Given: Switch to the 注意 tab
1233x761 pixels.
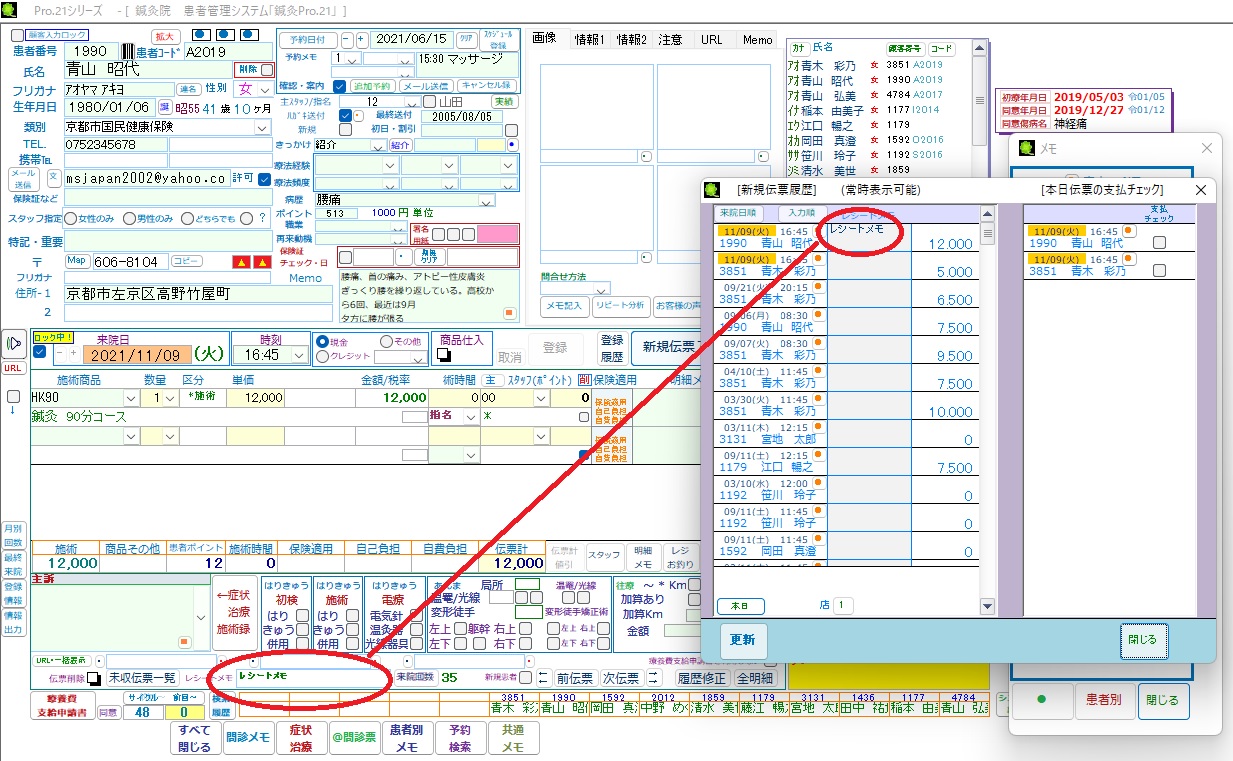Looking at the screenshot, I should 671,40.
